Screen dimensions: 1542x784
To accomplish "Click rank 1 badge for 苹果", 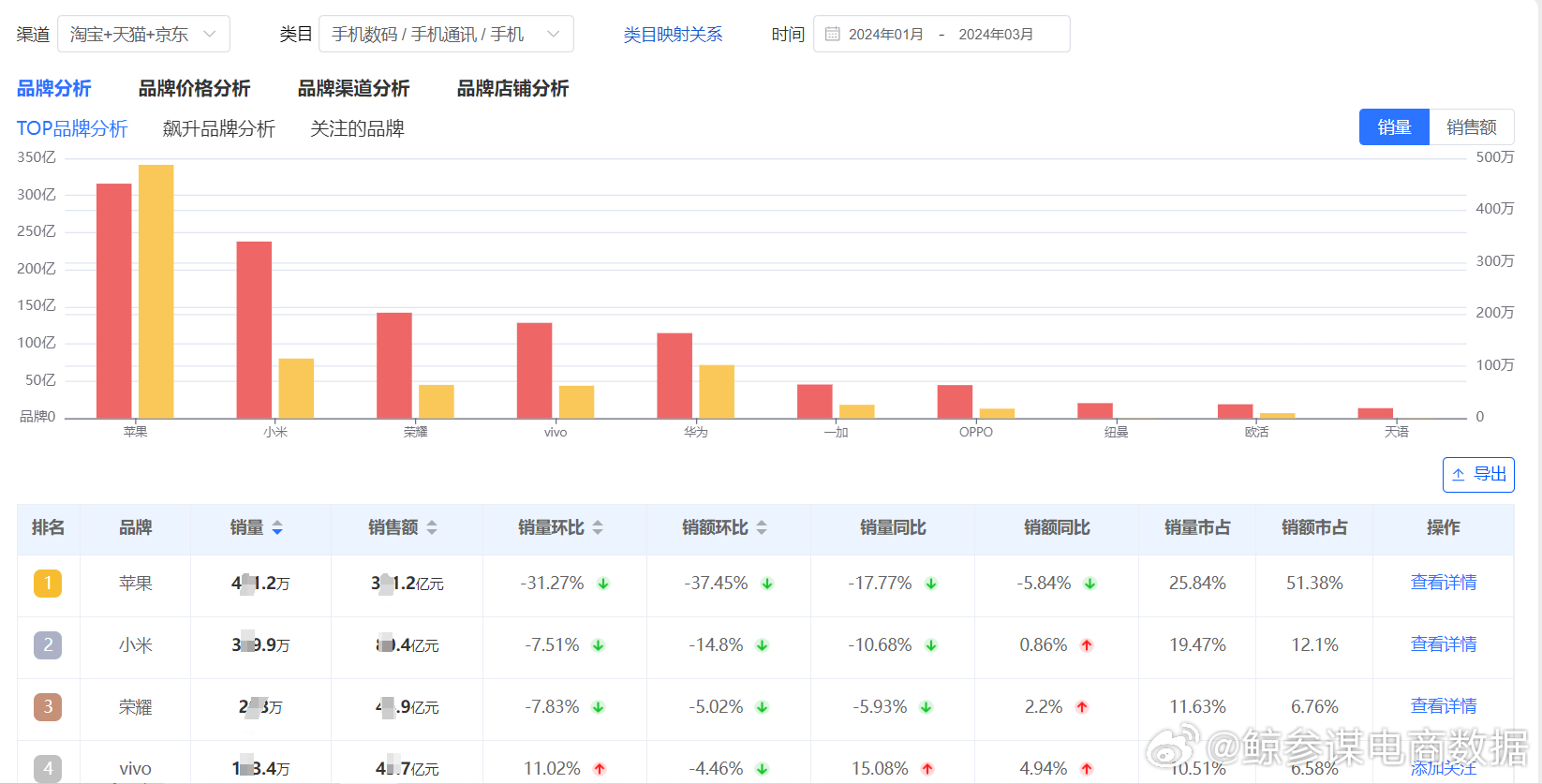I will click(x=48, y=584).
